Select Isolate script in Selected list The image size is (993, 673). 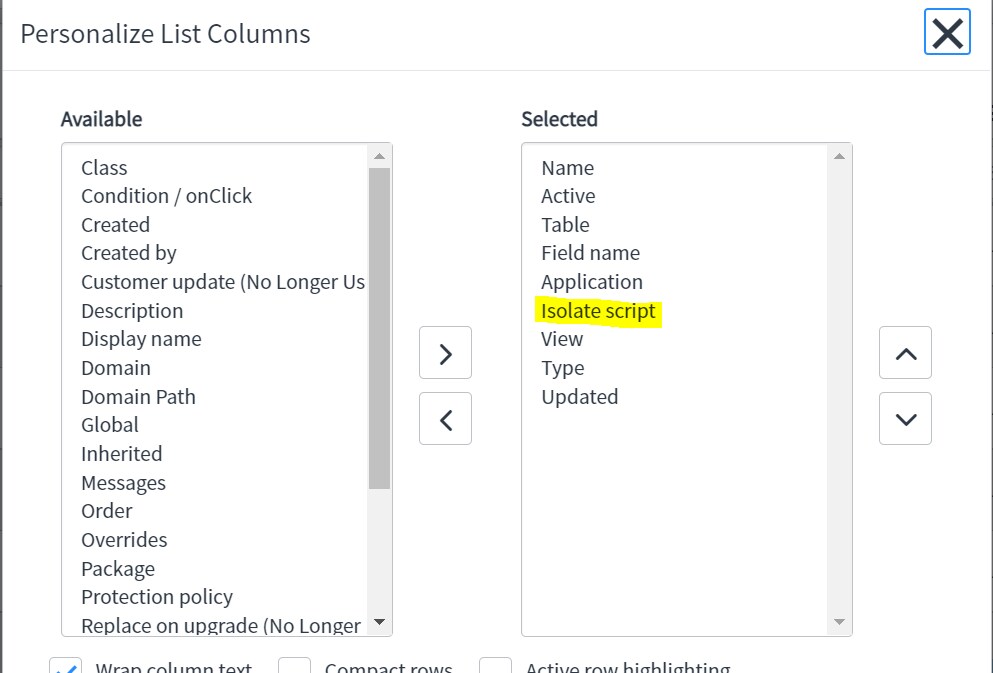598,311
